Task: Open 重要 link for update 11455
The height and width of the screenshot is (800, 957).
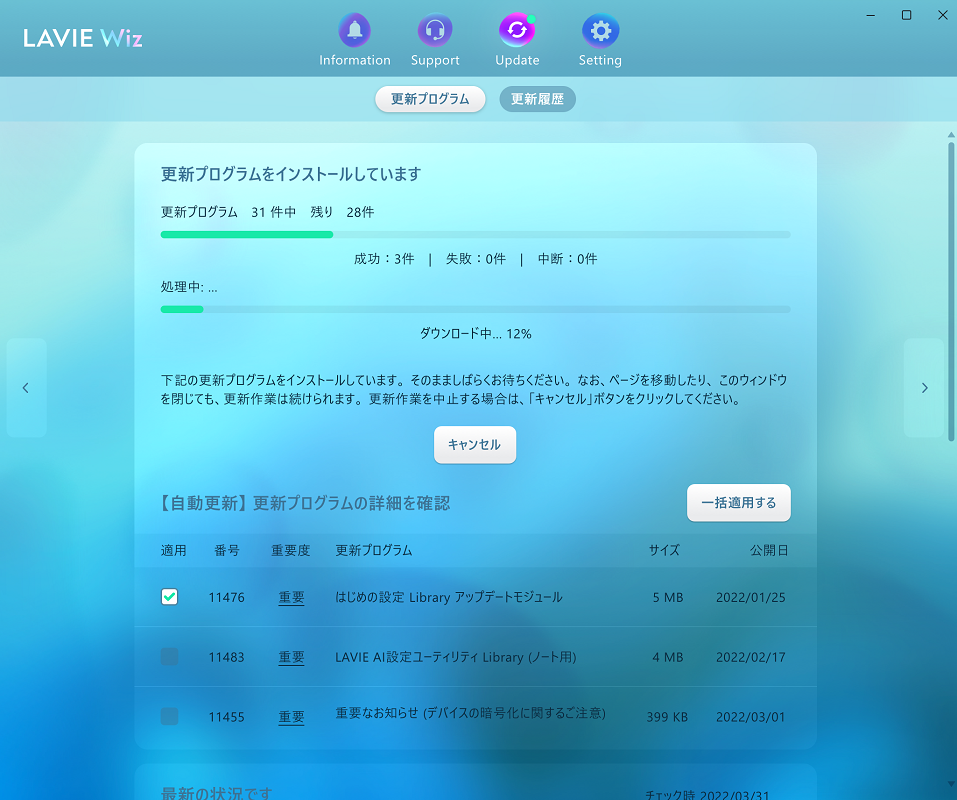Action: tap(291, 717)
